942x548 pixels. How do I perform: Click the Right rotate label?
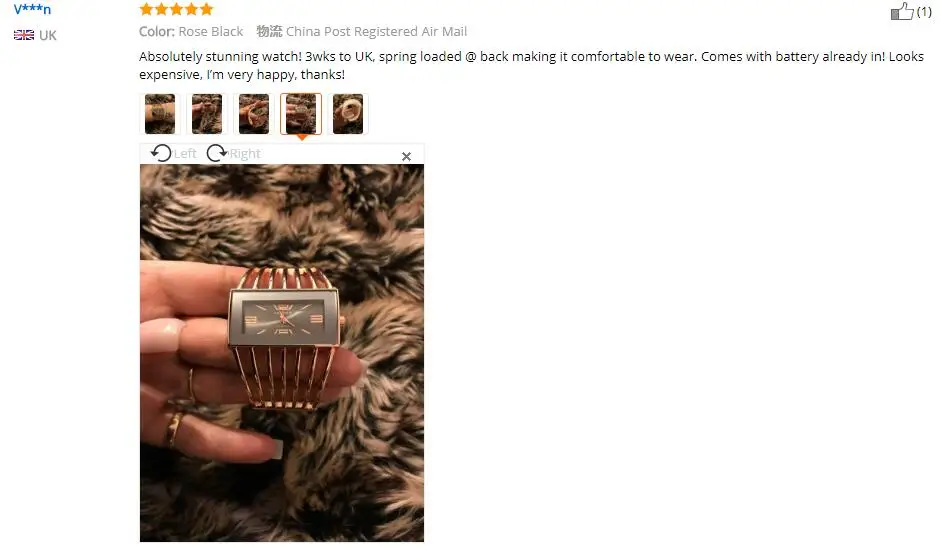(245, 153)
